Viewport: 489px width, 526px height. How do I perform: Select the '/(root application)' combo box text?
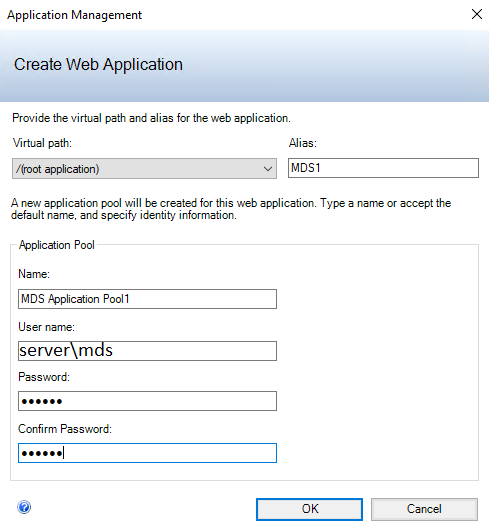57,169
